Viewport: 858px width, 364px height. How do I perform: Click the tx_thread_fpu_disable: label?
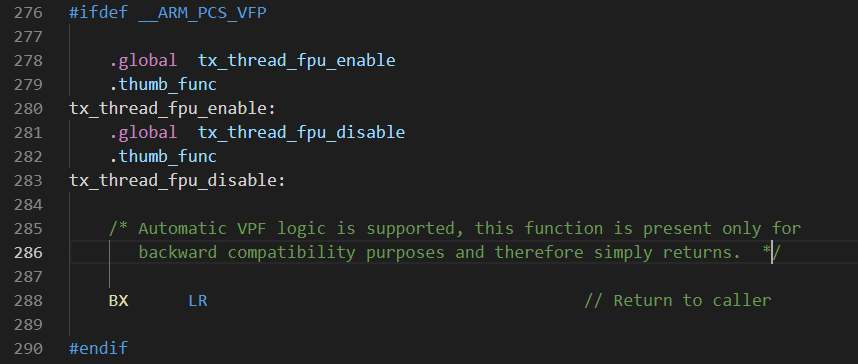point(177,181)
